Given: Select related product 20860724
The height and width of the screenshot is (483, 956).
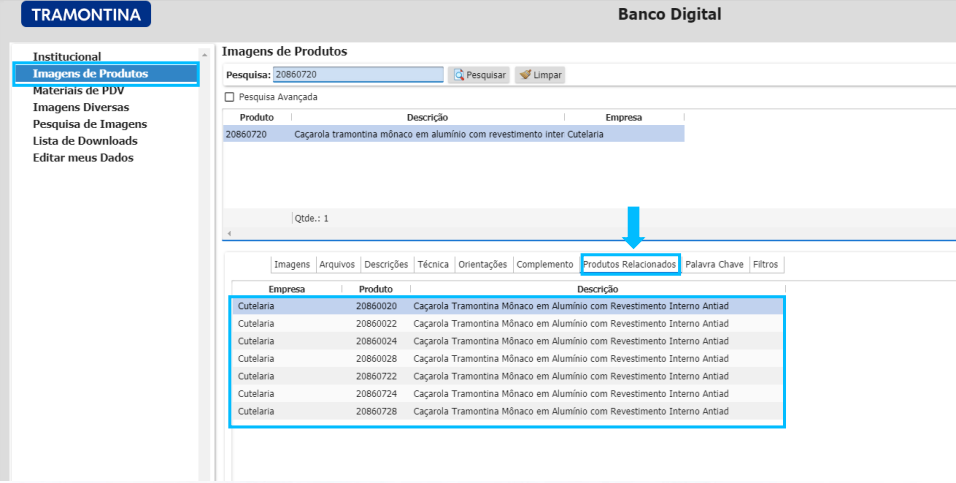Looking at the screenshot, I should 507,394.
